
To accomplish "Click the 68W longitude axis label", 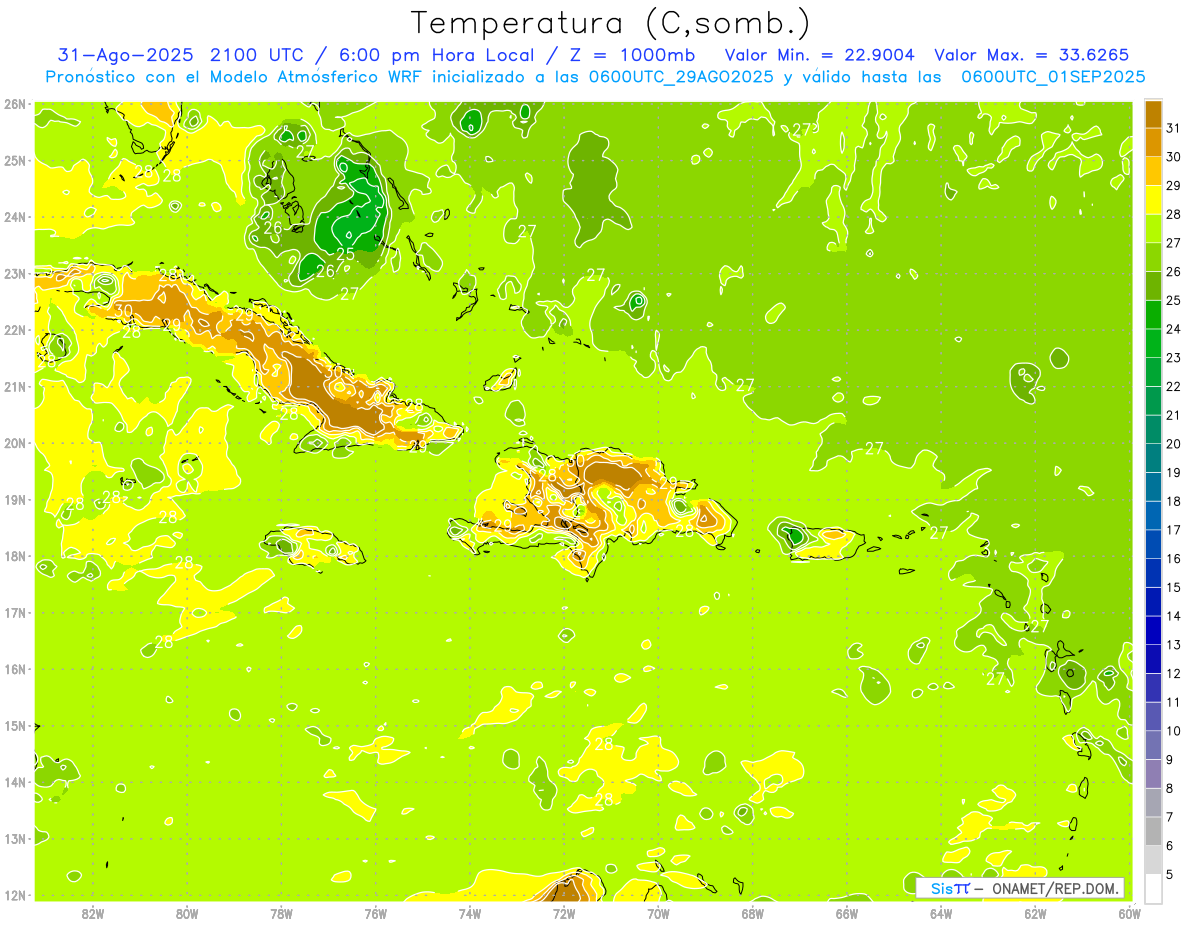I will (752, 913).
